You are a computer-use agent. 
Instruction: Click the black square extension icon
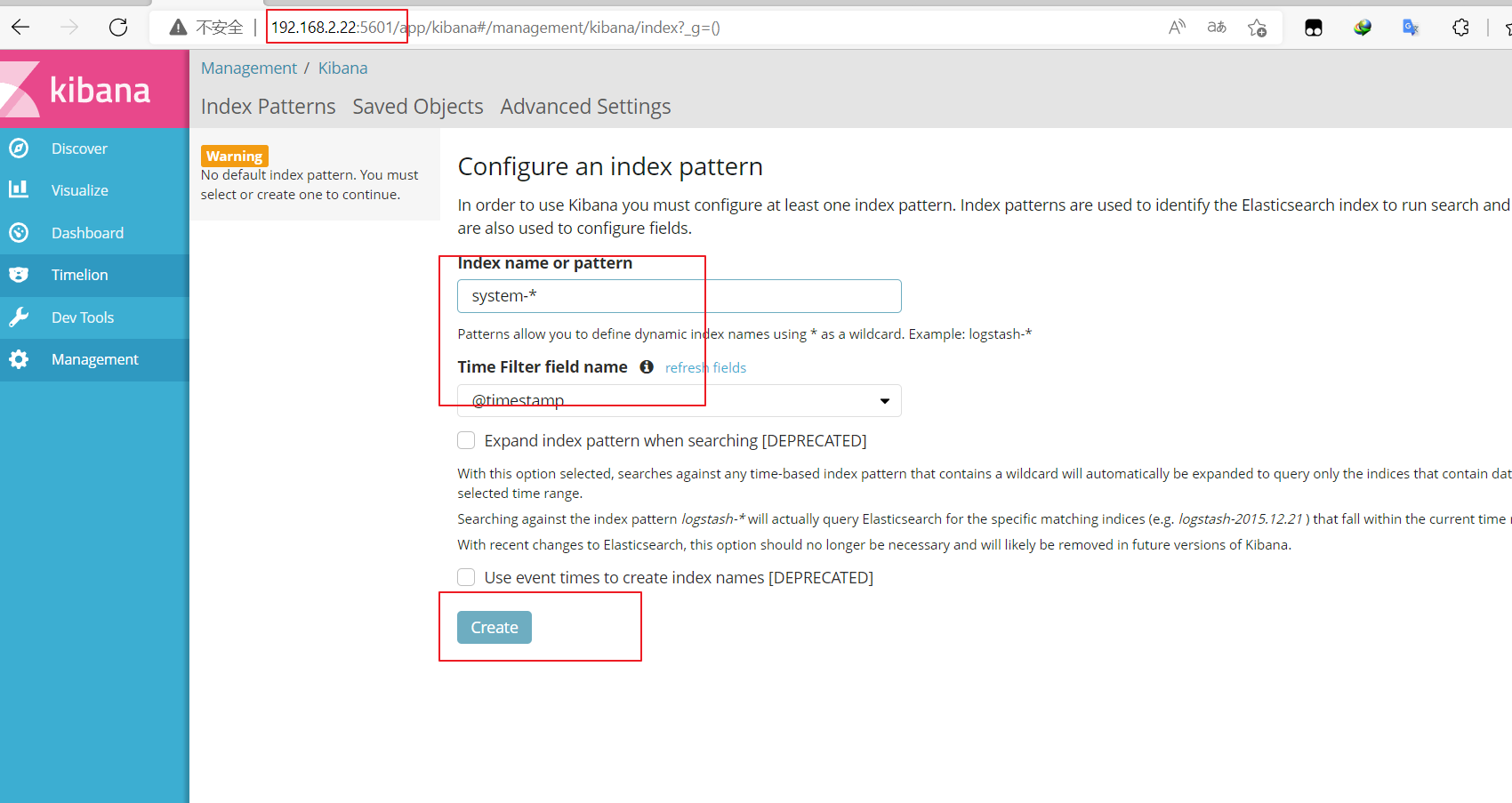[x=1314, y=28]
